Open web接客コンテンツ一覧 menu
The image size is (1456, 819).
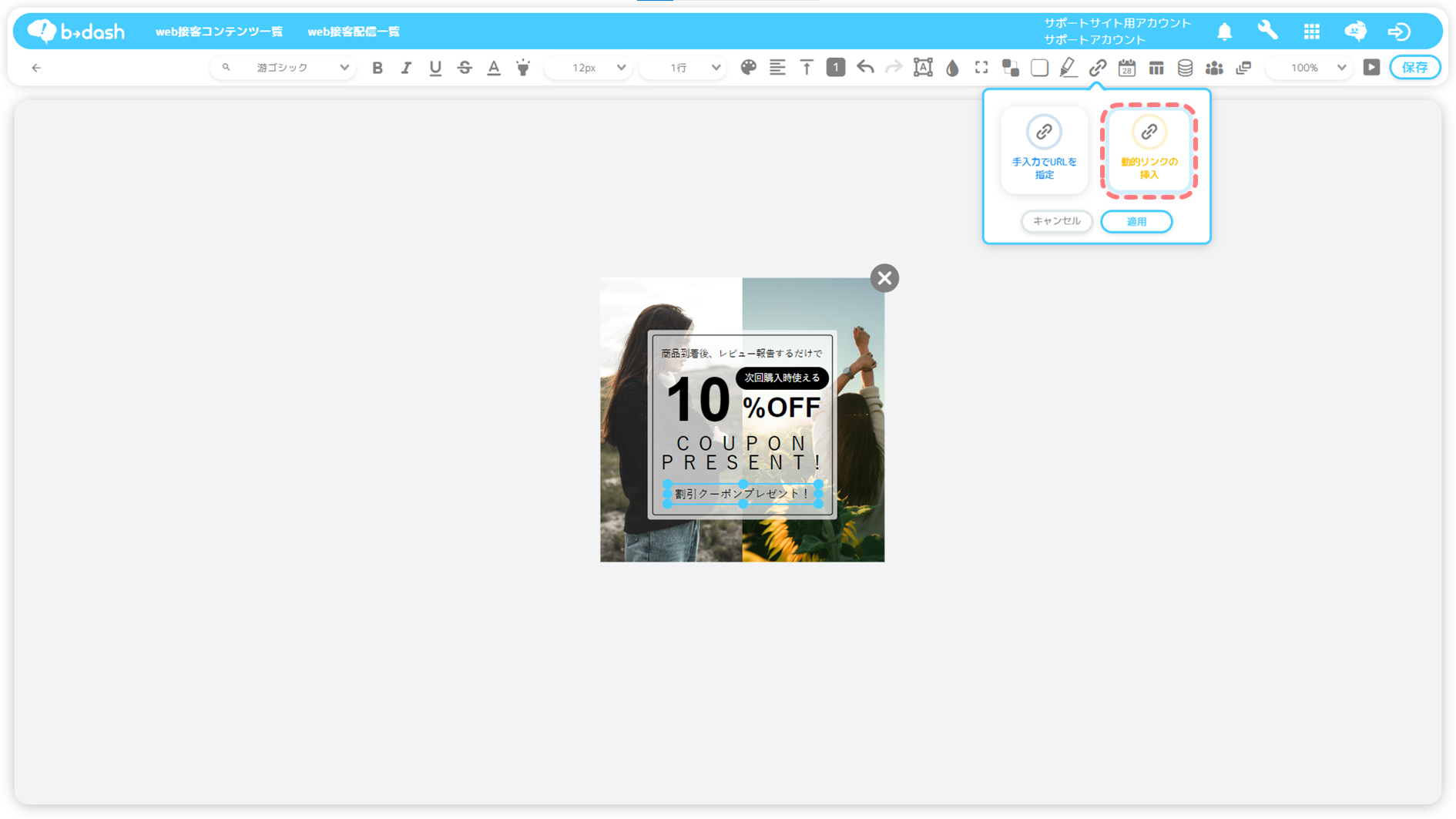219,32
